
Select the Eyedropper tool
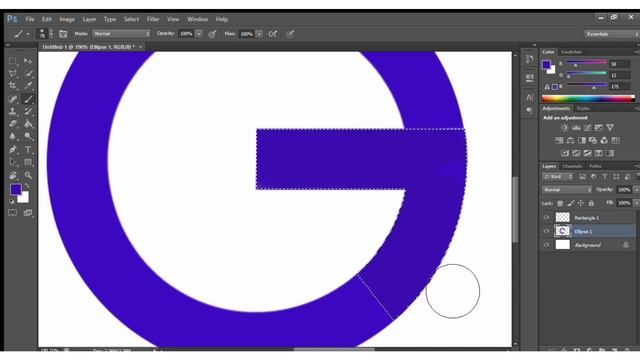(x=28, y=86)
